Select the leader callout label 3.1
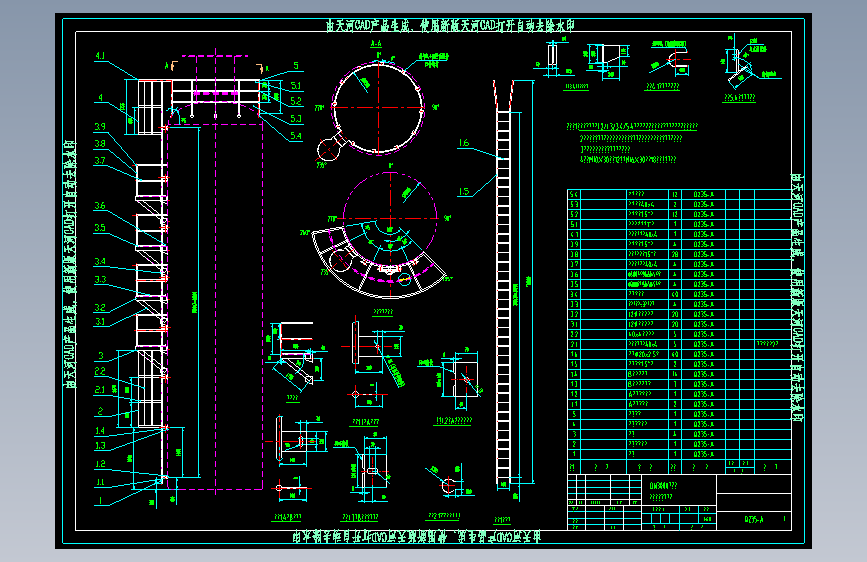The width and height of the screenshot is (867, 562). click(x=100, y=321)
